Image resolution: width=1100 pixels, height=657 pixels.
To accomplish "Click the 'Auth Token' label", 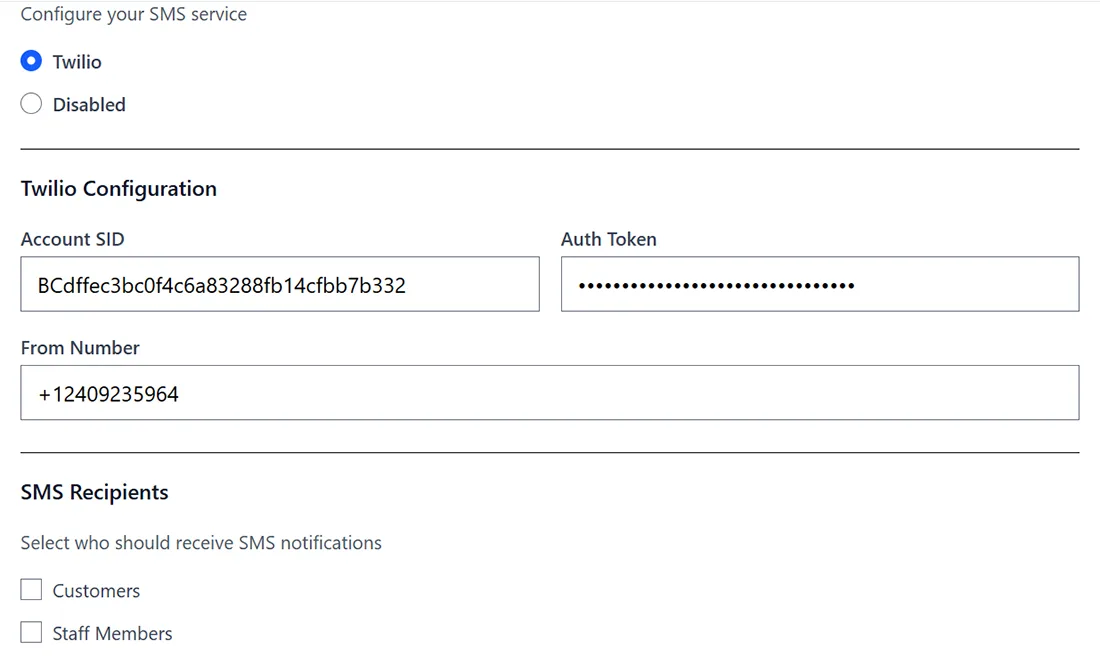I will coord(609,239).
